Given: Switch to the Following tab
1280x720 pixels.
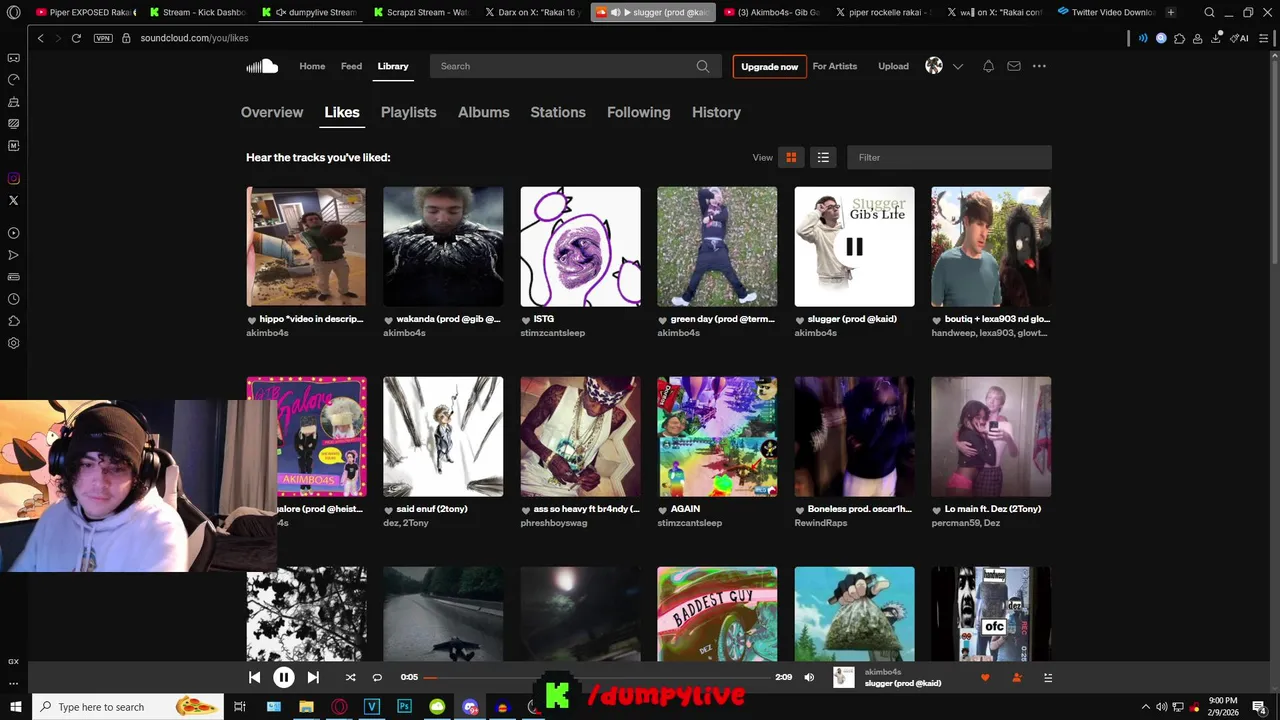Looking at the screenshot, I should pyautogui.click(x=638, y=112).
